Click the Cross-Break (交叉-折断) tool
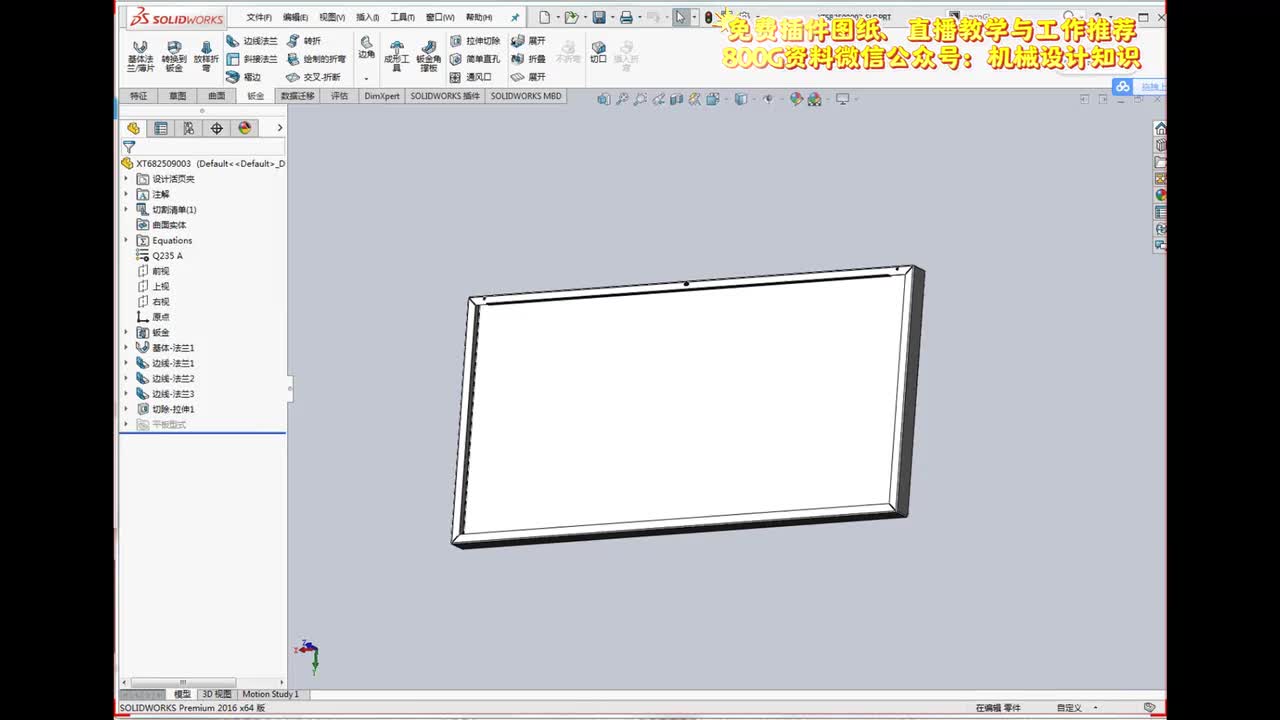The height and width of the screenshot is (720, 1280). pos(313,77)
